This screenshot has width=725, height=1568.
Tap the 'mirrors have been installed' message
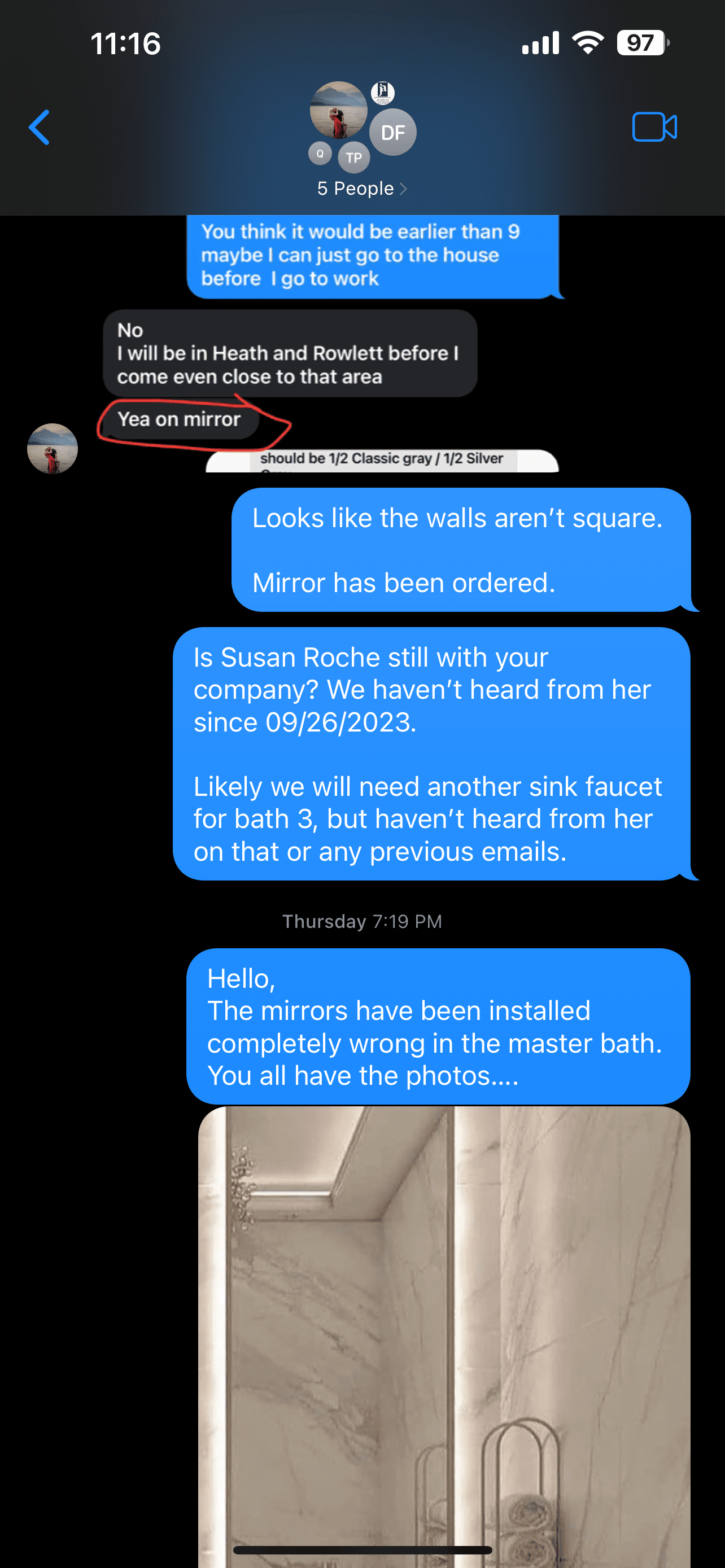[x=438, y=1027]
